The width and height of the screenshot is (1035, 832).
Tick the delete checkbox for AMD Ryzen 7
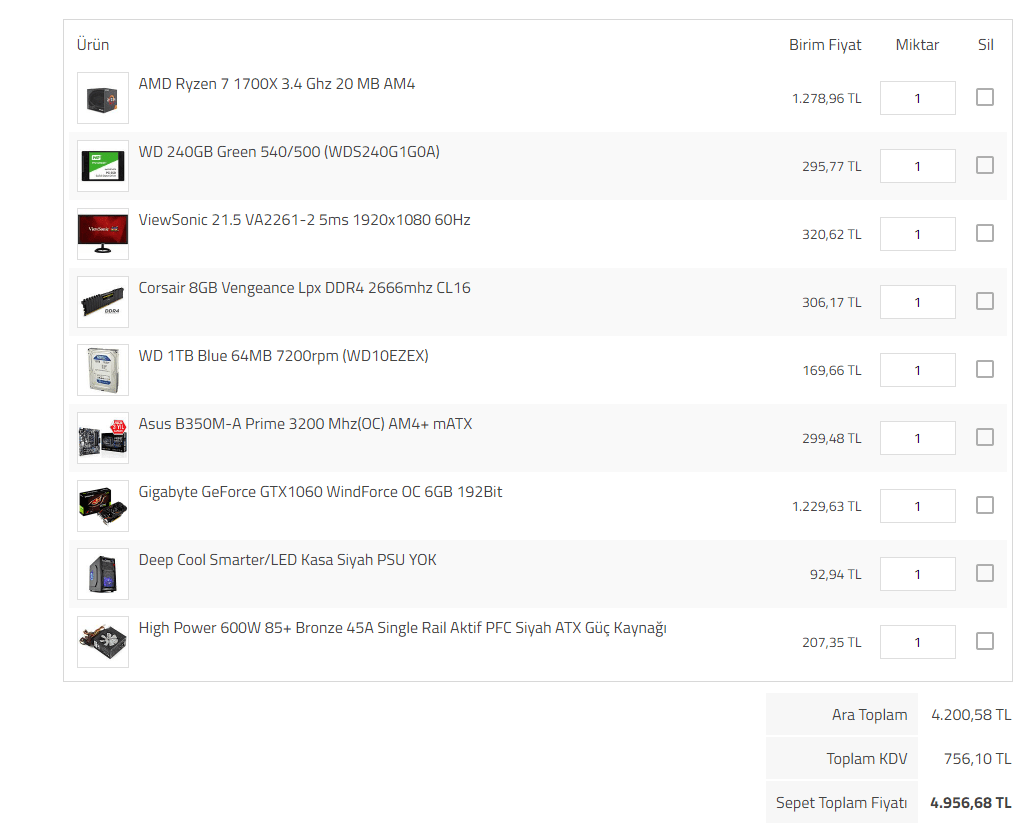click(x=985, y=97)
